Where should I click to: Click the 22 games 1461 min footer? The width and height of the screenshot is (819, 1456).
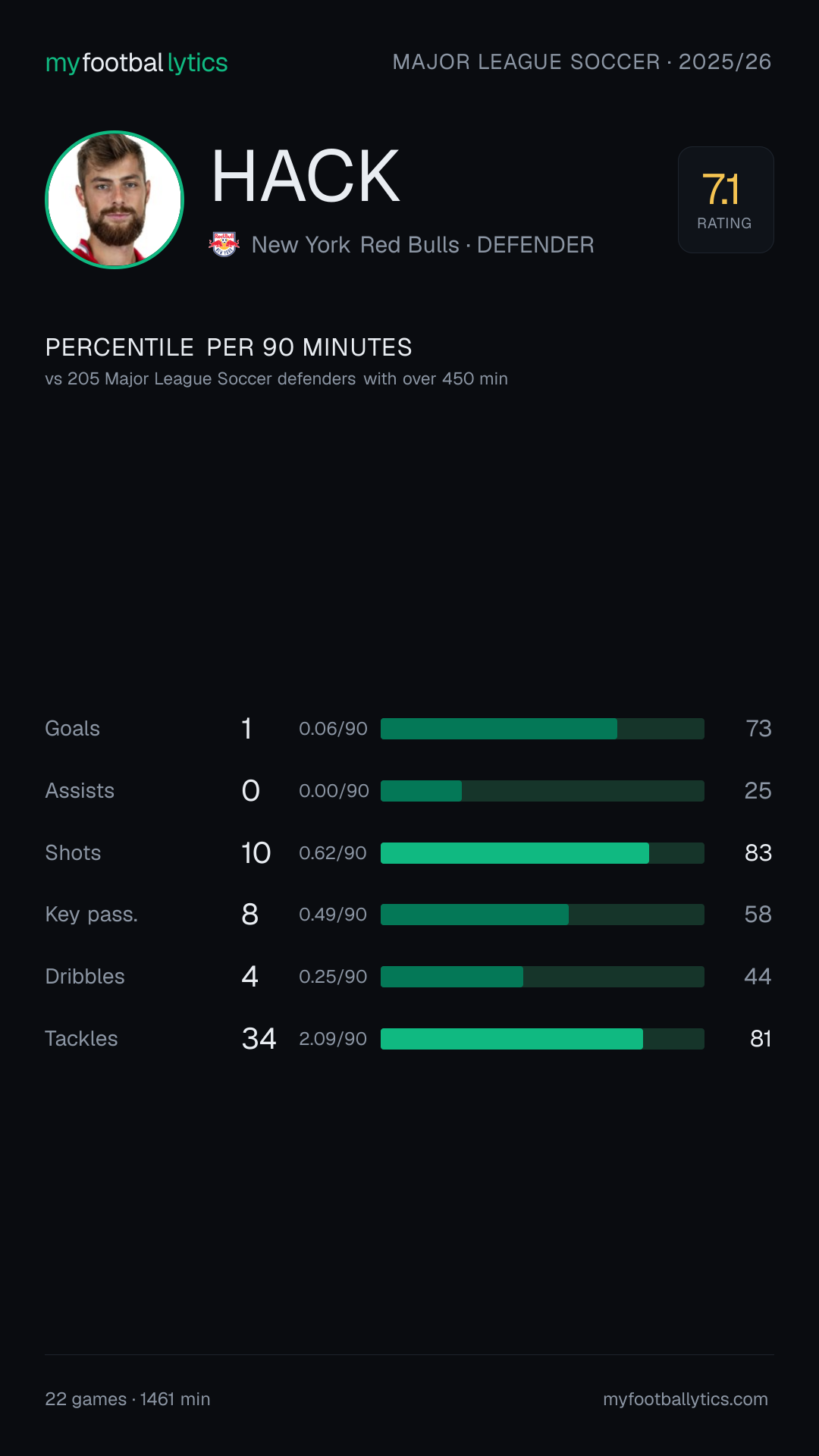[x=127, y=1399]
